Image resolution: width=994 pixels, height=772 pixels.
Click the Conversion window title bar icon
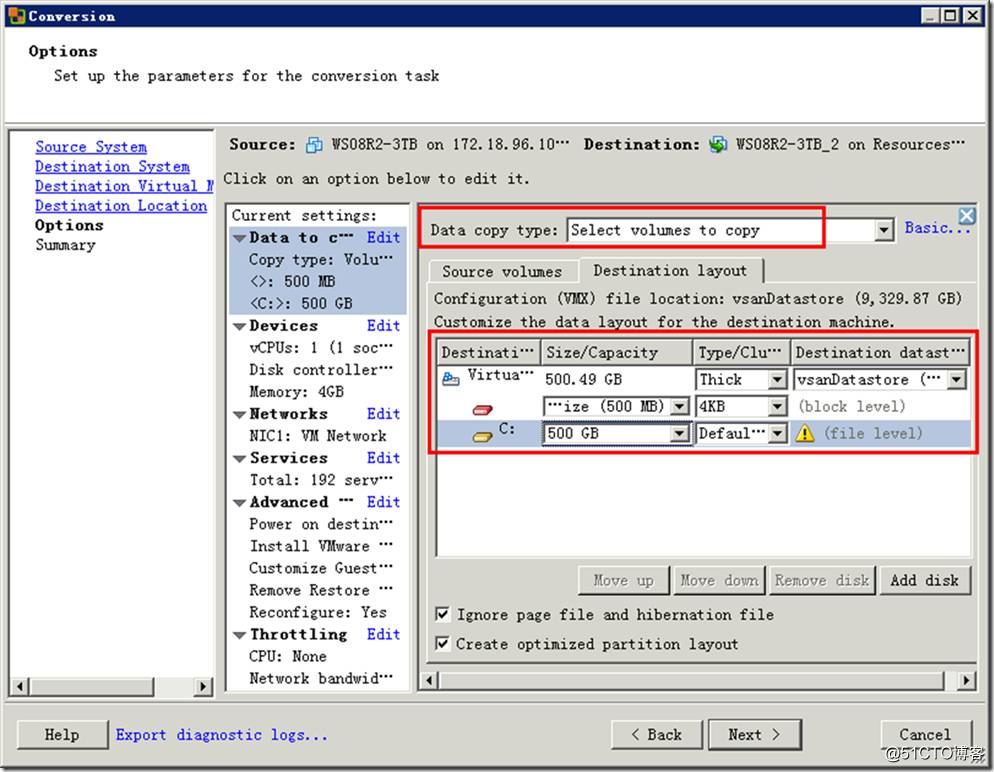coord(15,15)
